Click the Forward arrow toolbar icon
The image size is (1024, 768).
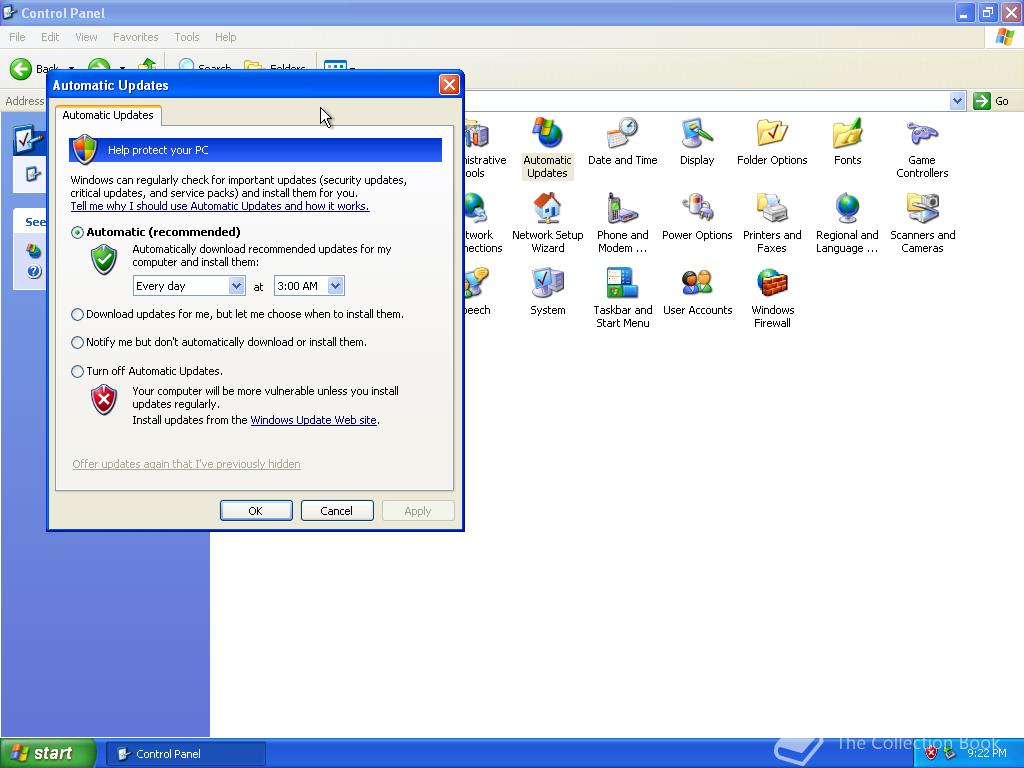[99, 65]
